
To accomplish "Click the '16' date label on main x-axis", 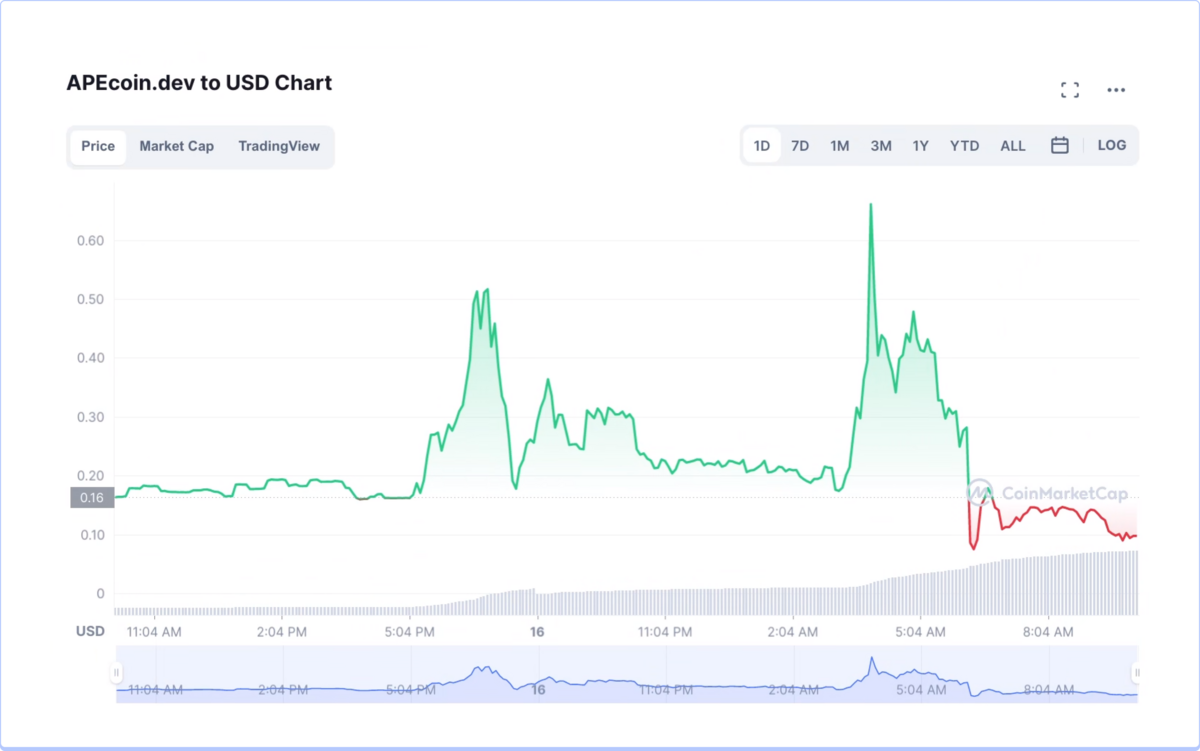I will coord(538,632).
